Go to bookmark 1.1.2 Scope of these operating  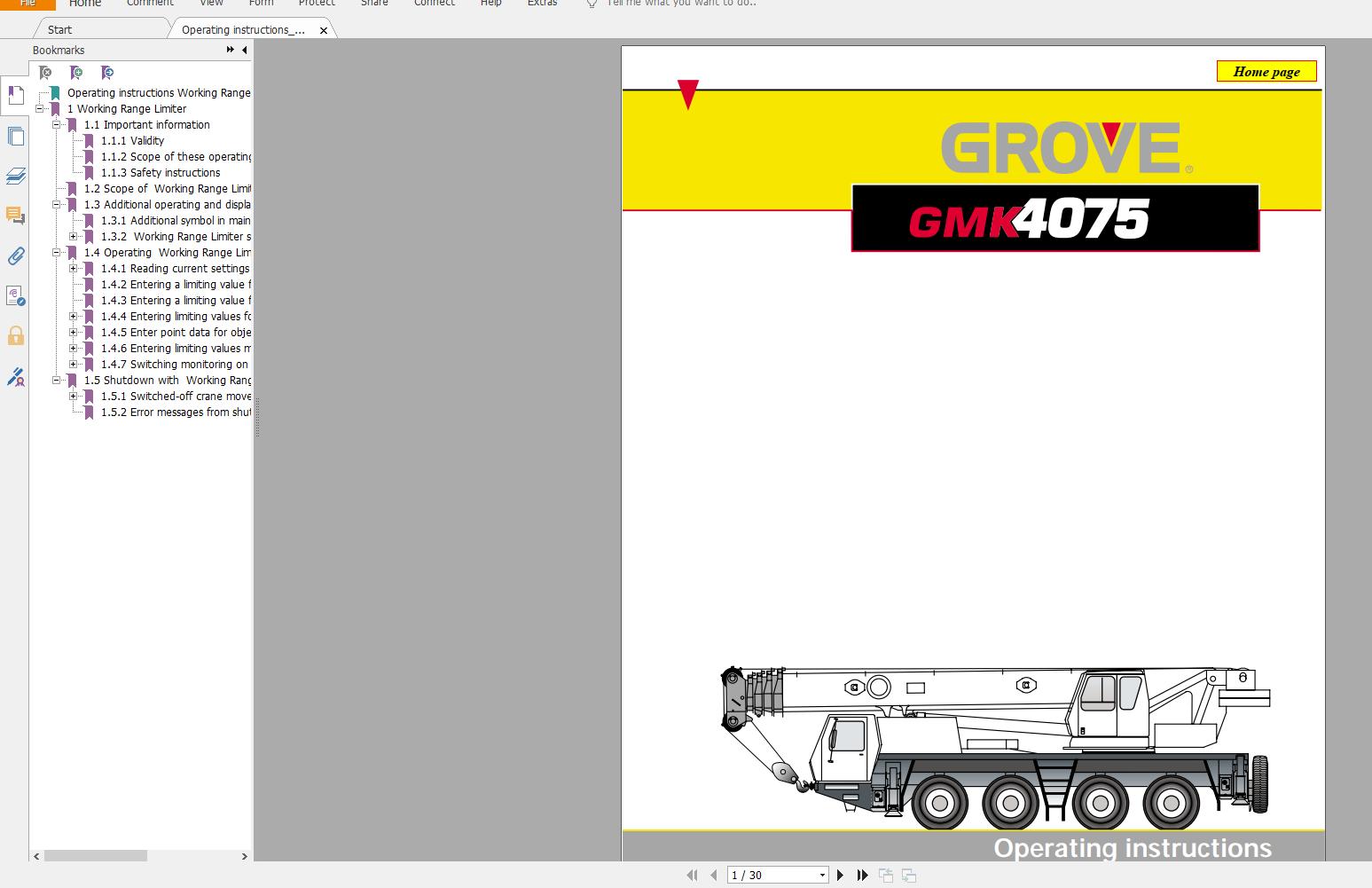[176, 157]
